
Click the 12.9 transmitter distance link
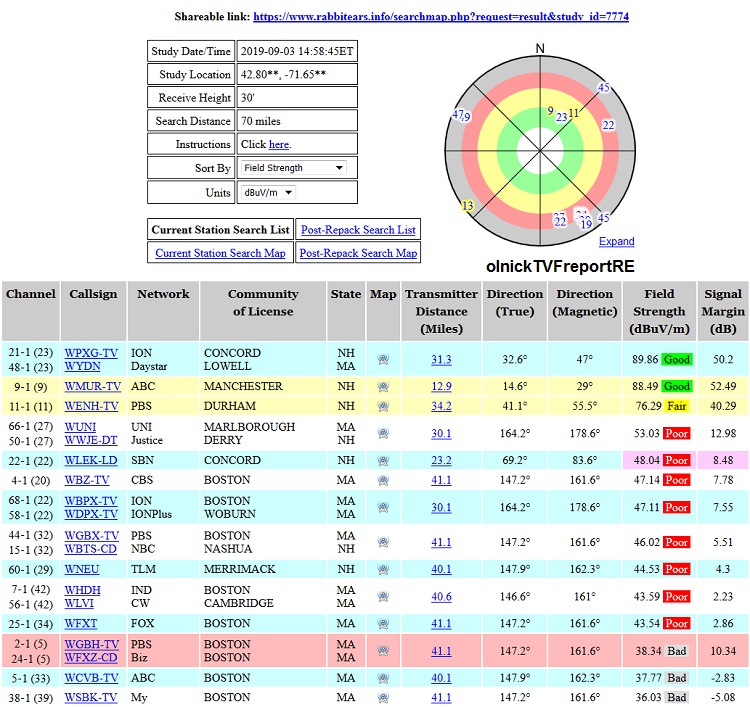(x=441, y=387)
